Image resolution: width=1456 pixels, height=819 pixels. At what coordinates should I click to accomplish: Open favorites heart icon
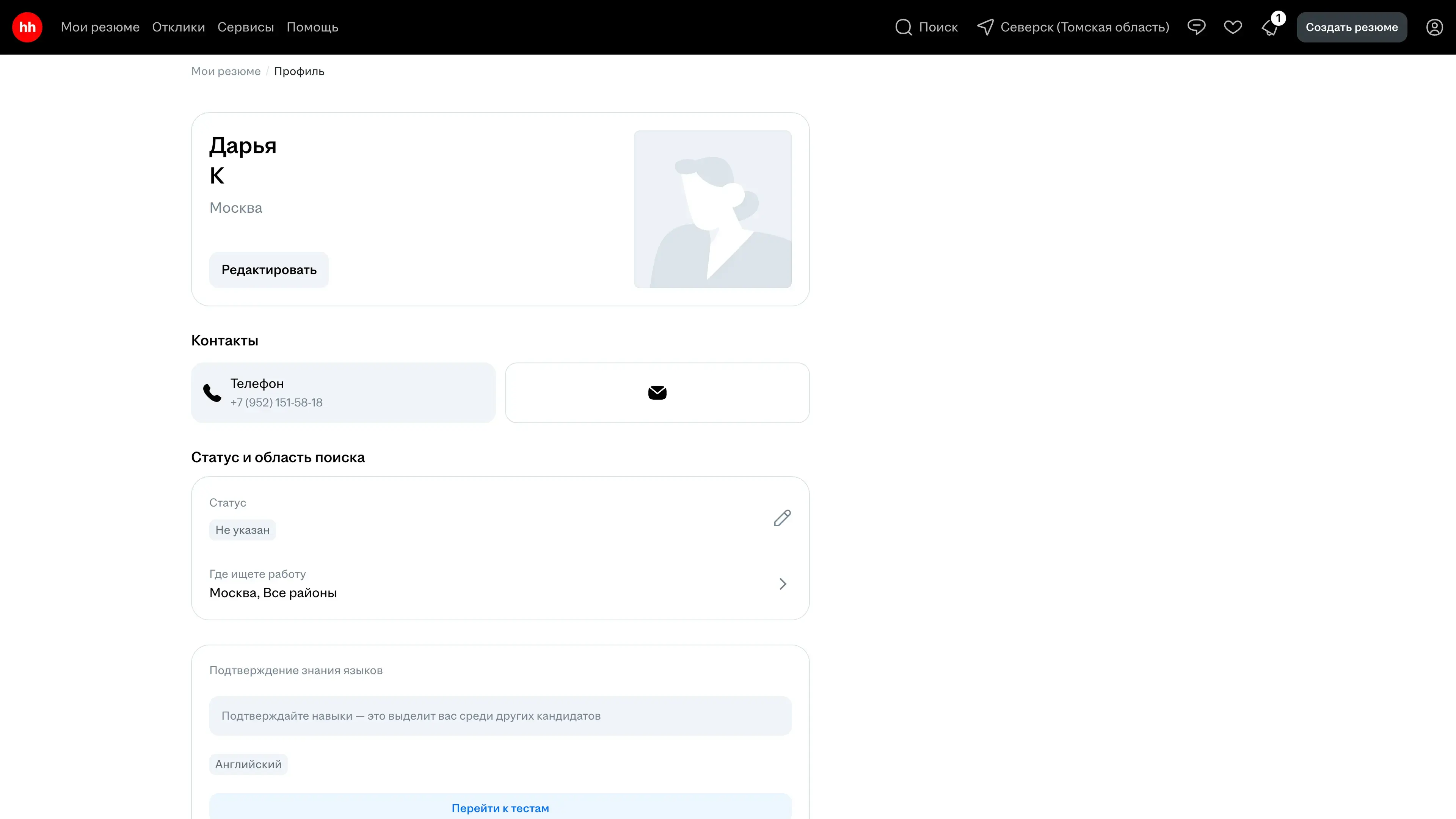[1233, 27]
